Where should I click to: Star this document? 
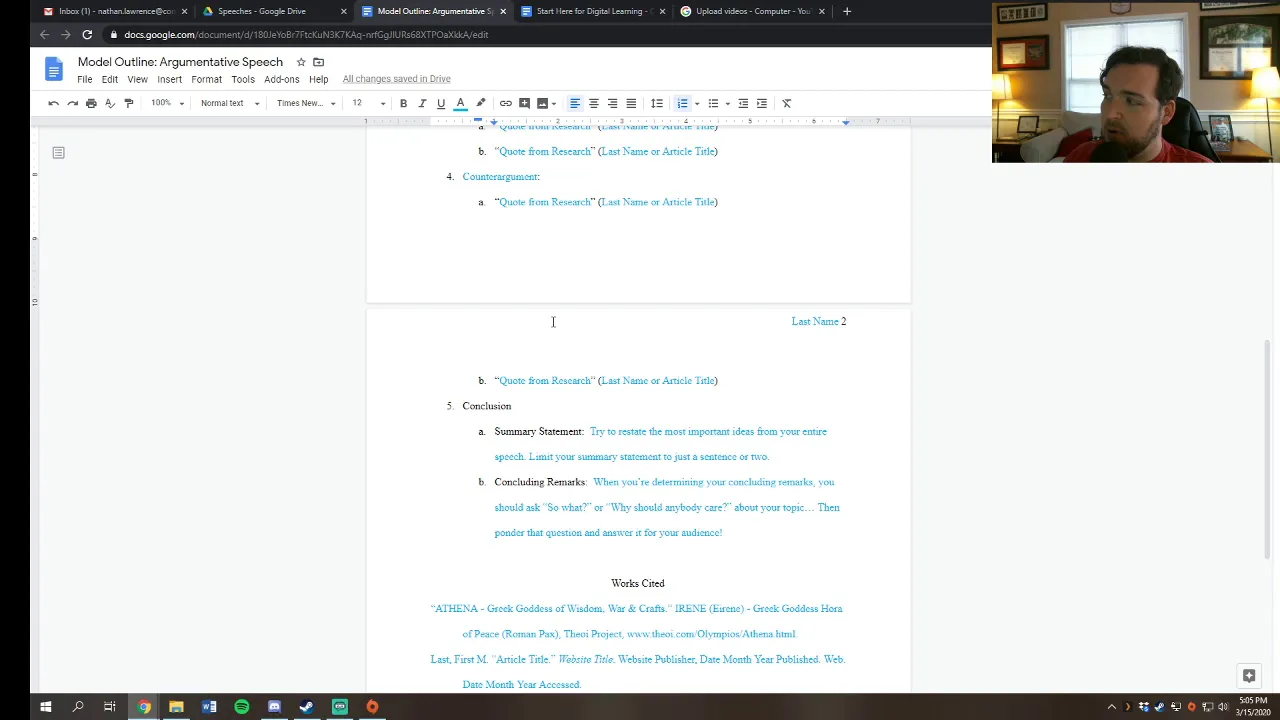coord(301,62)
